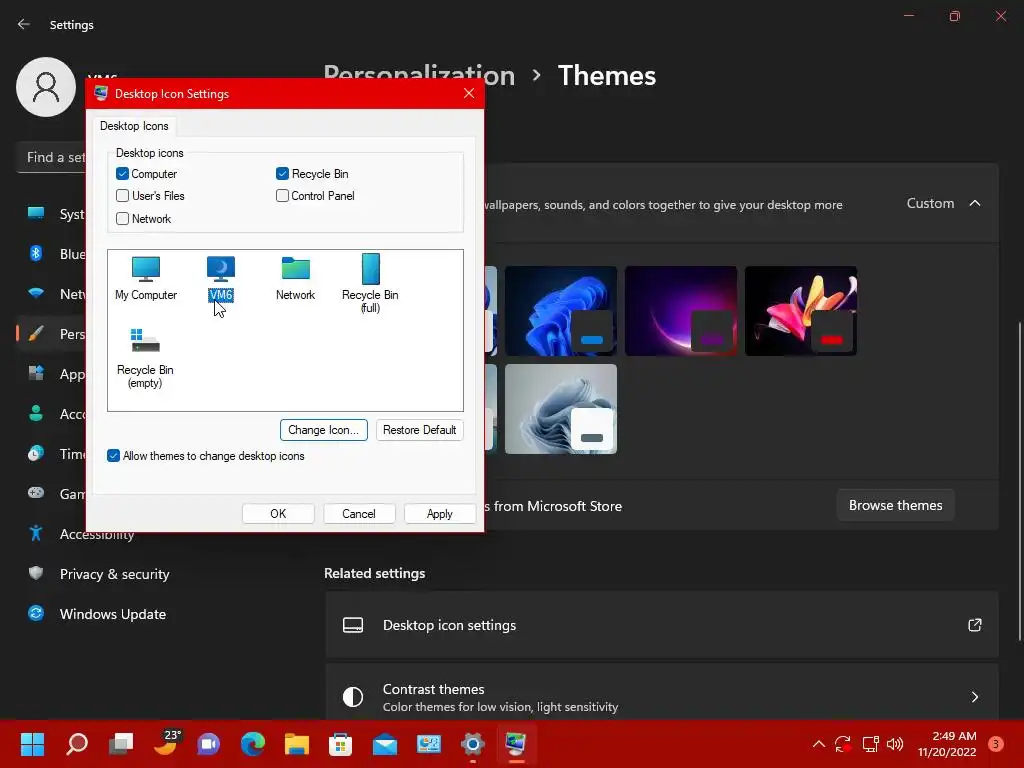Image resolution: width=1024 pixels, height=768 pixels.
Task: Click the Desktop Icon Settings taskbar icon
Action: pos(517,743)
